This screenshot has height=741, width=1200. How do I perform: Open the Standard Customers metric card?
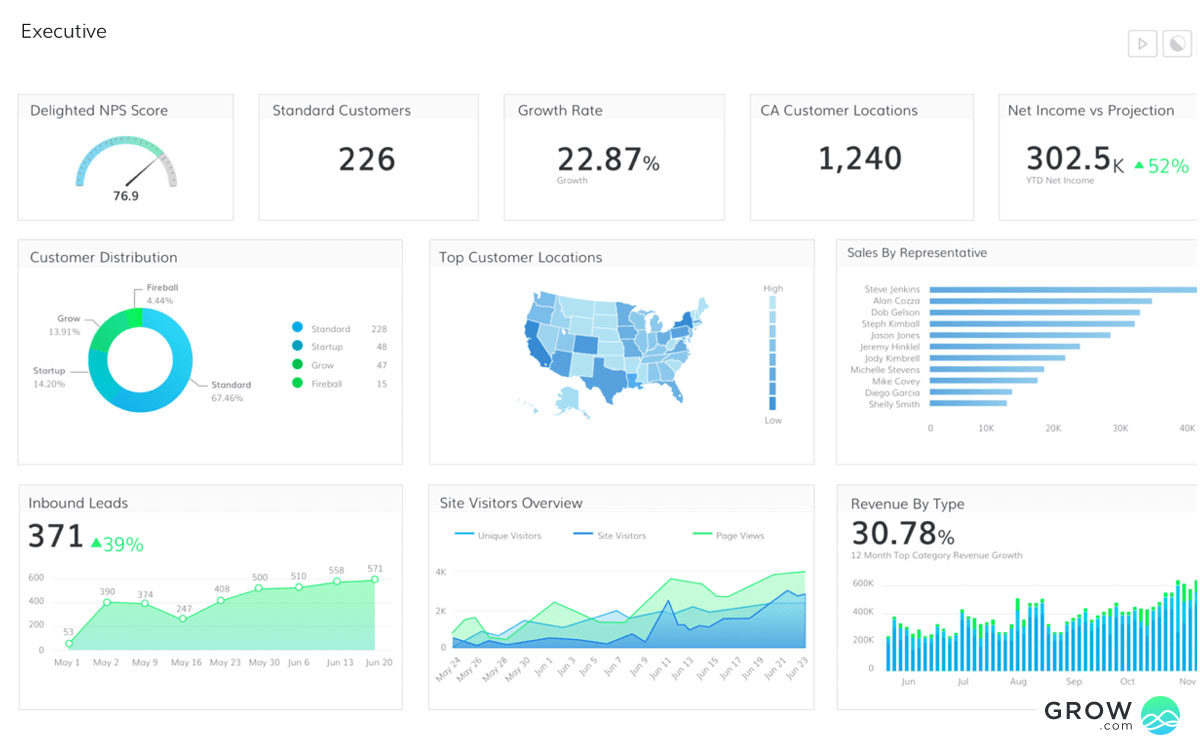tap(367, 158)
